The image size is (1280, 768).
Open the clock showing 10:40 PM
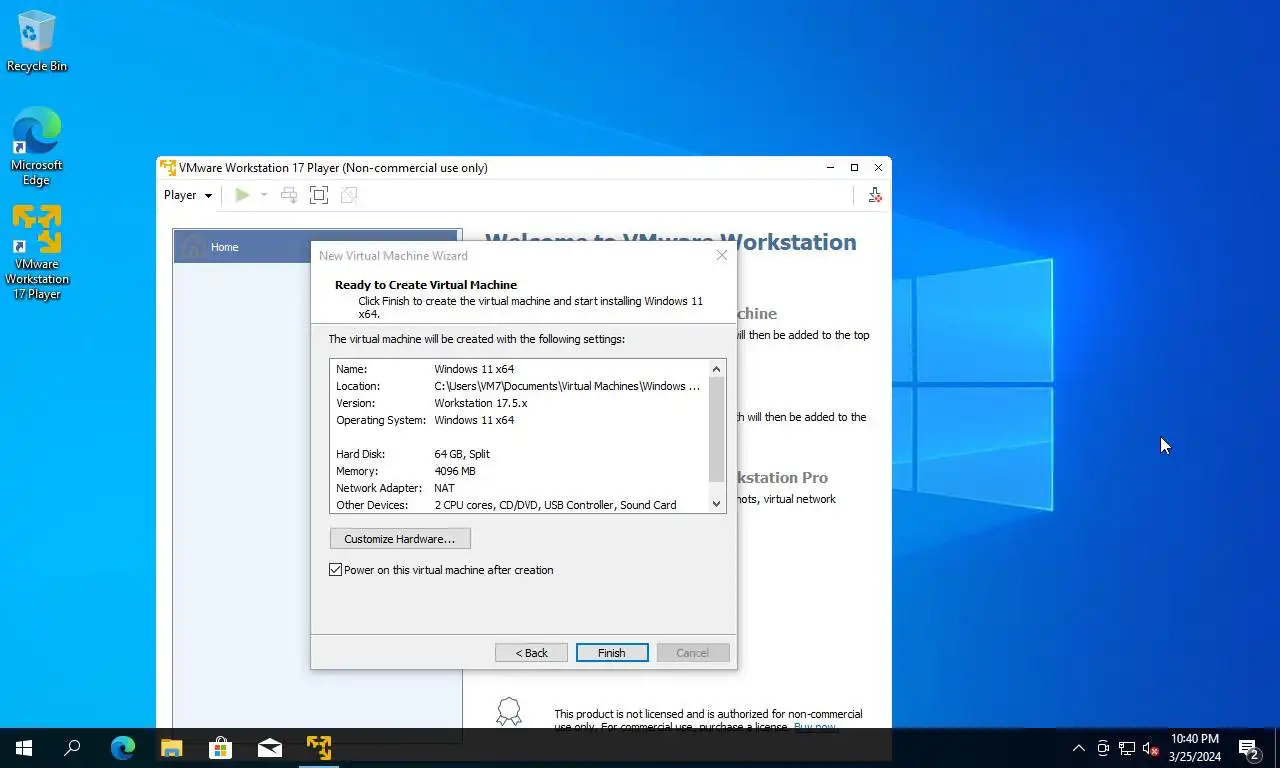pos(1195,748)
